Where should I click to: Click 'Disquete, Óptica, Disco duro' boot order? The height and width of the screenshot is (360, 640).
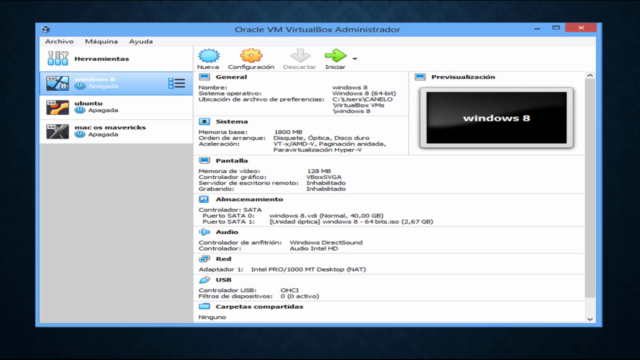pos(321,138)
